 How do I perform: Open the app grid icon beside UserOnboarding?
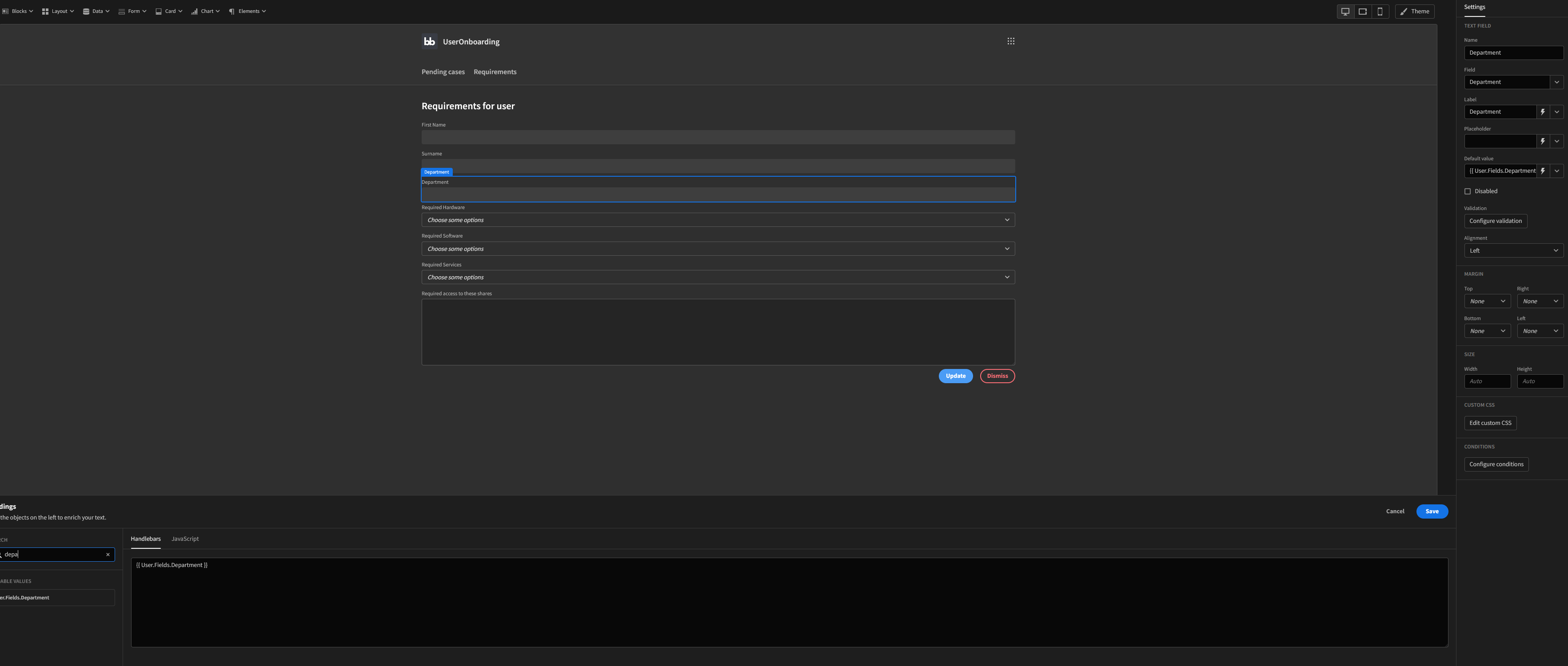[x=1011, y=41]
